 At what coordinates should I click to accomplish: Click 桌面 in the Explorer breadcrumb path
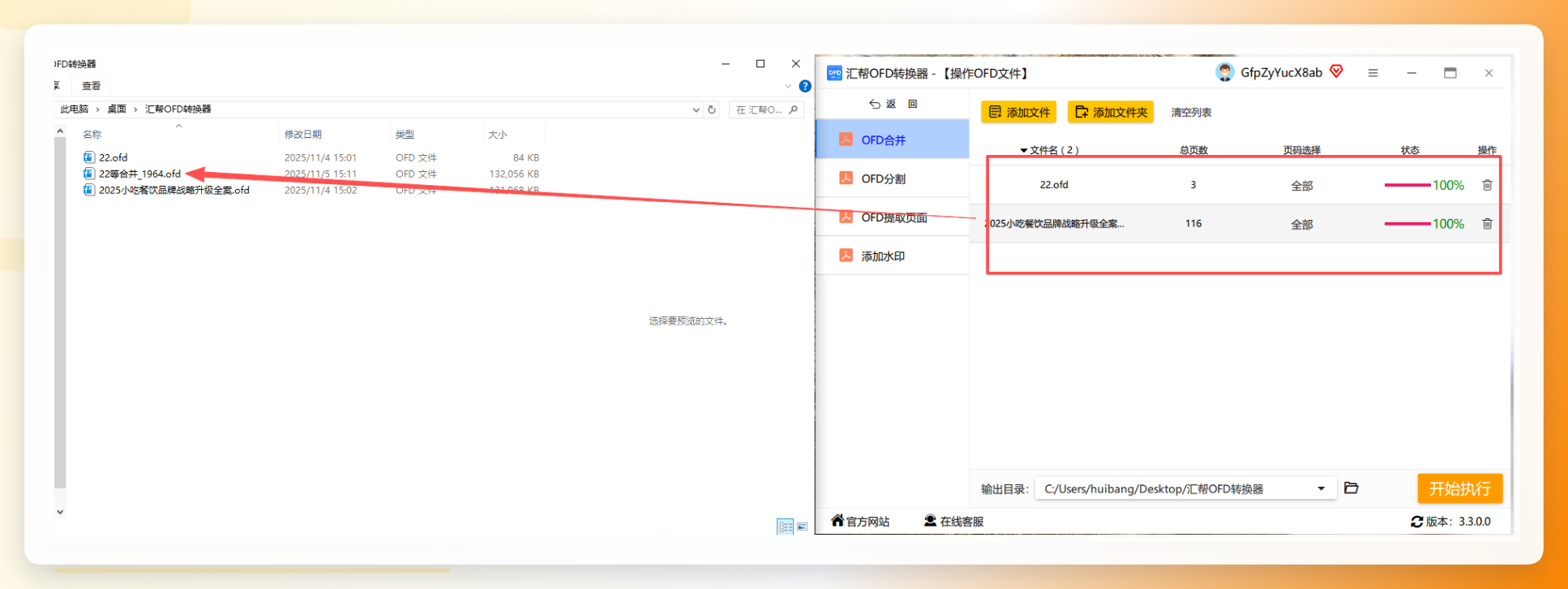click(x=117, y=110)
